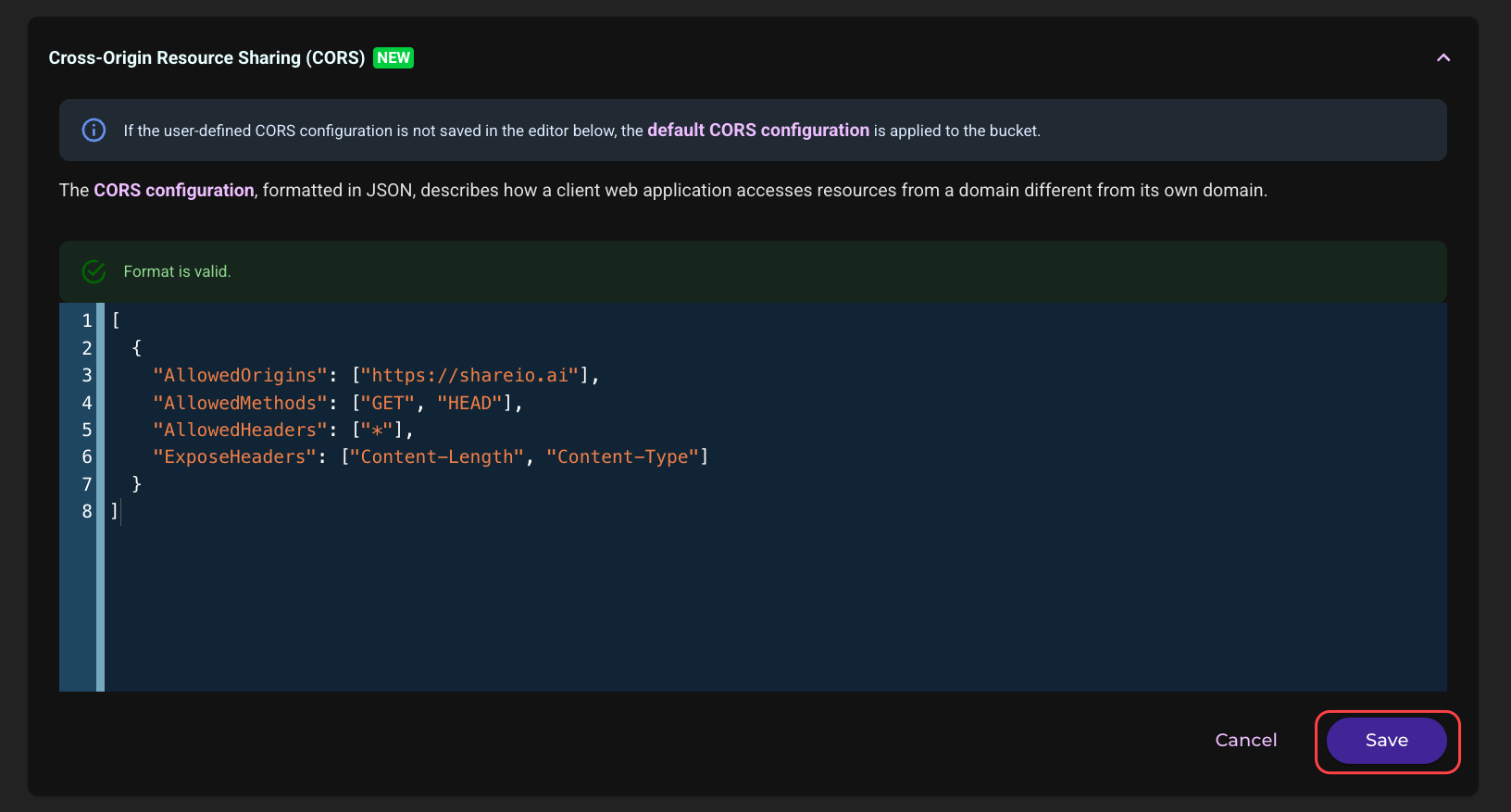Click the green format valid checkmark icon
This screenshot has width=1511, height=812.
[94, 271]
